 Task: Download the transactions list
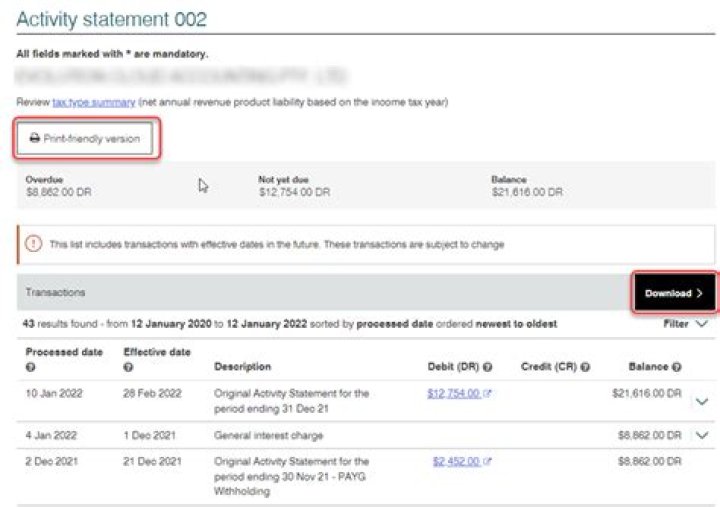point(674,293)
